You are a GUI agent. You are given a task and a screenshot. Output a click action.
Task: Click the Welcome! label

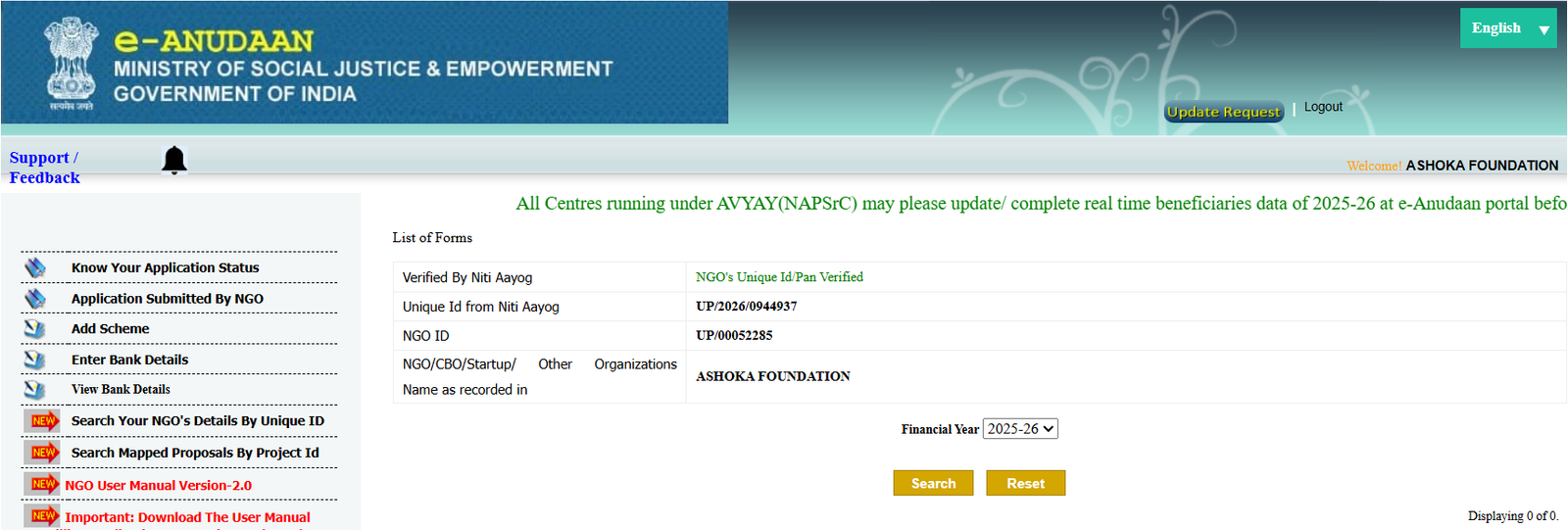1374,167
